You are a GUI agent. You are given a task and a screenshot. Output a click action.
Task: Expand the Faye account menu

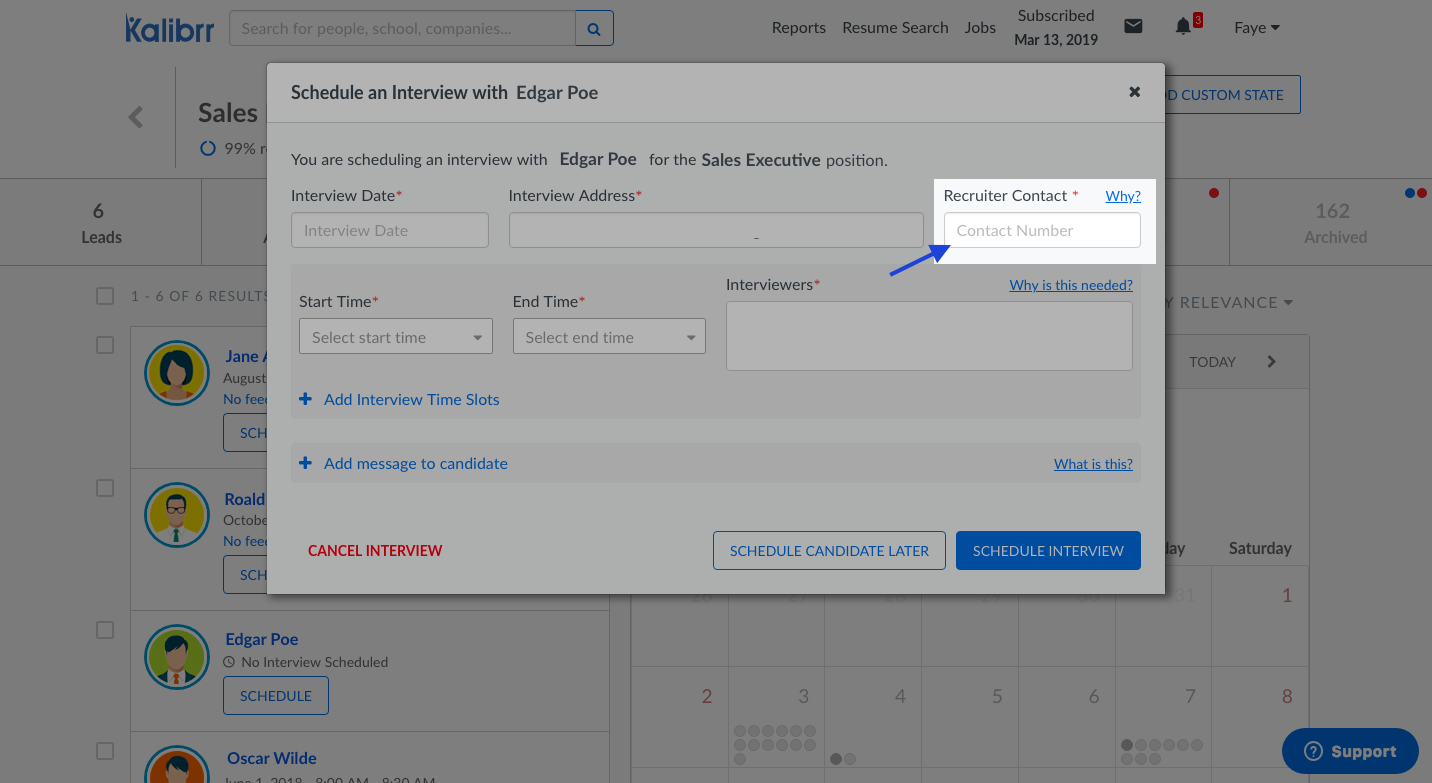pyautogui.click(x=1257, y=28)
